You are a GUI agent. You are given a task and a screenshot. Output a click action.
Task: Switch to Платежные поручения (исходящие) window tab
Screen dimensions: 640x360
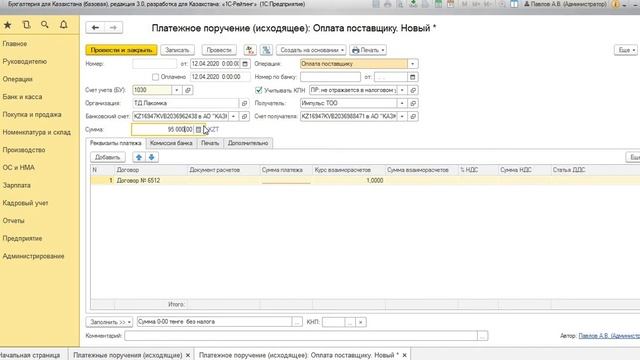pos(128,355)
